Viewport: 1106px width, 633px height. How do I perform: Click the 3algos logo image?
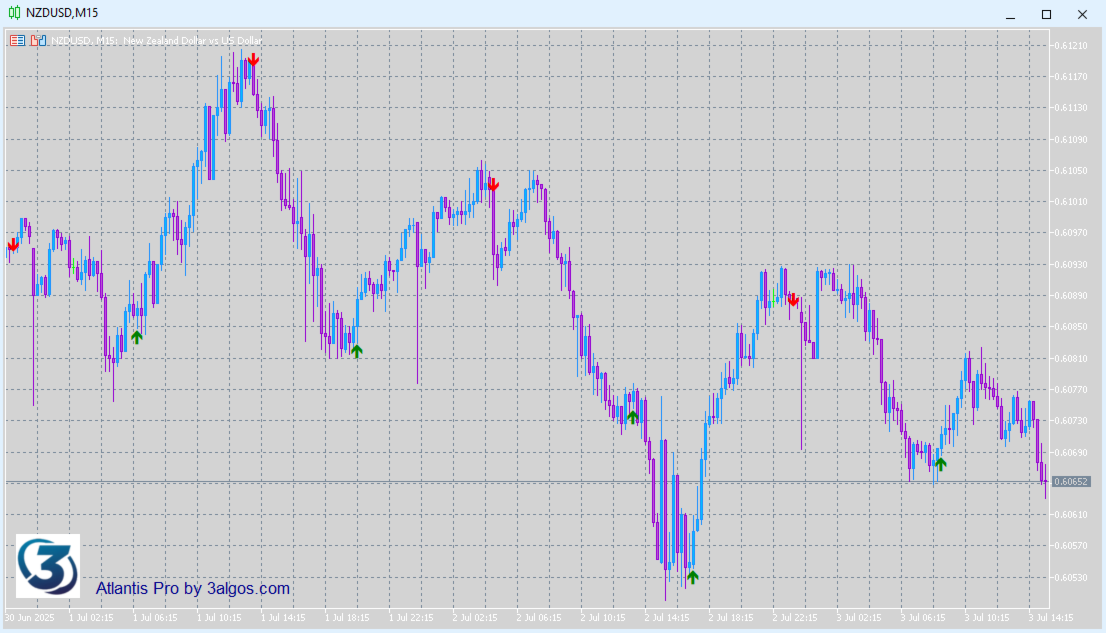pos(48,566)
